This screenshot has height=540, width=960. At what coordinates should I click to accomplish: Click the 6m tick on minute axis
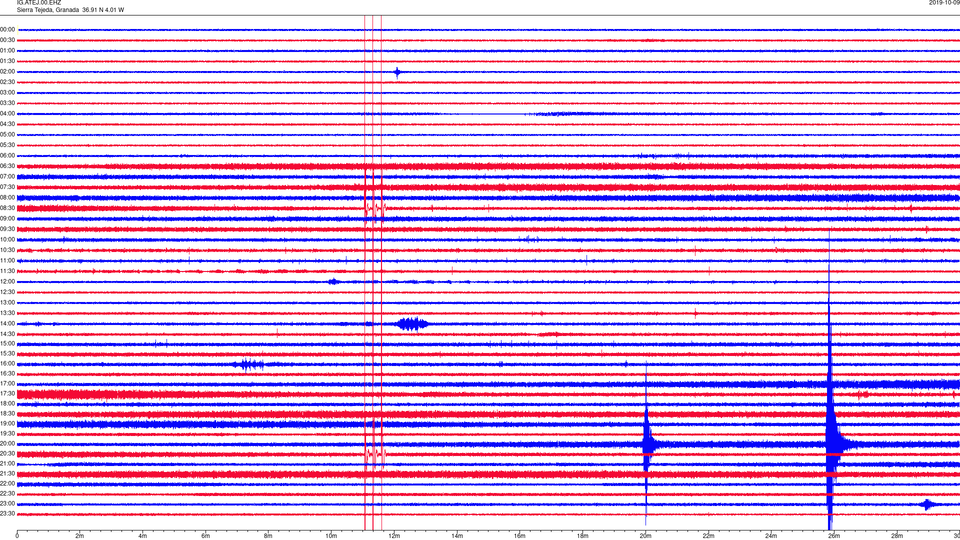point(206,536)
